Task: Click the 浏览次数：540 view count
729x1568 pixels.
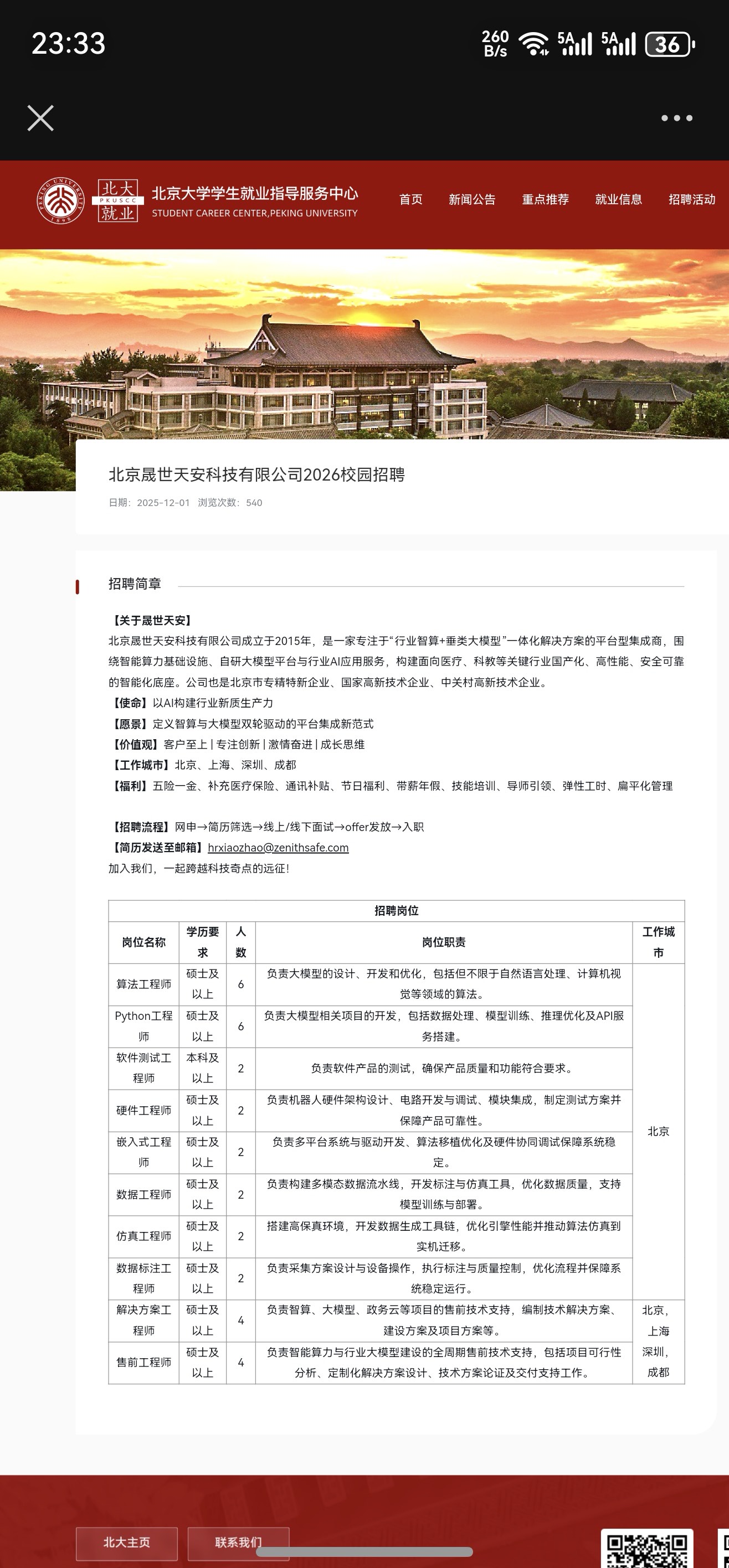Action: (229, 503)
